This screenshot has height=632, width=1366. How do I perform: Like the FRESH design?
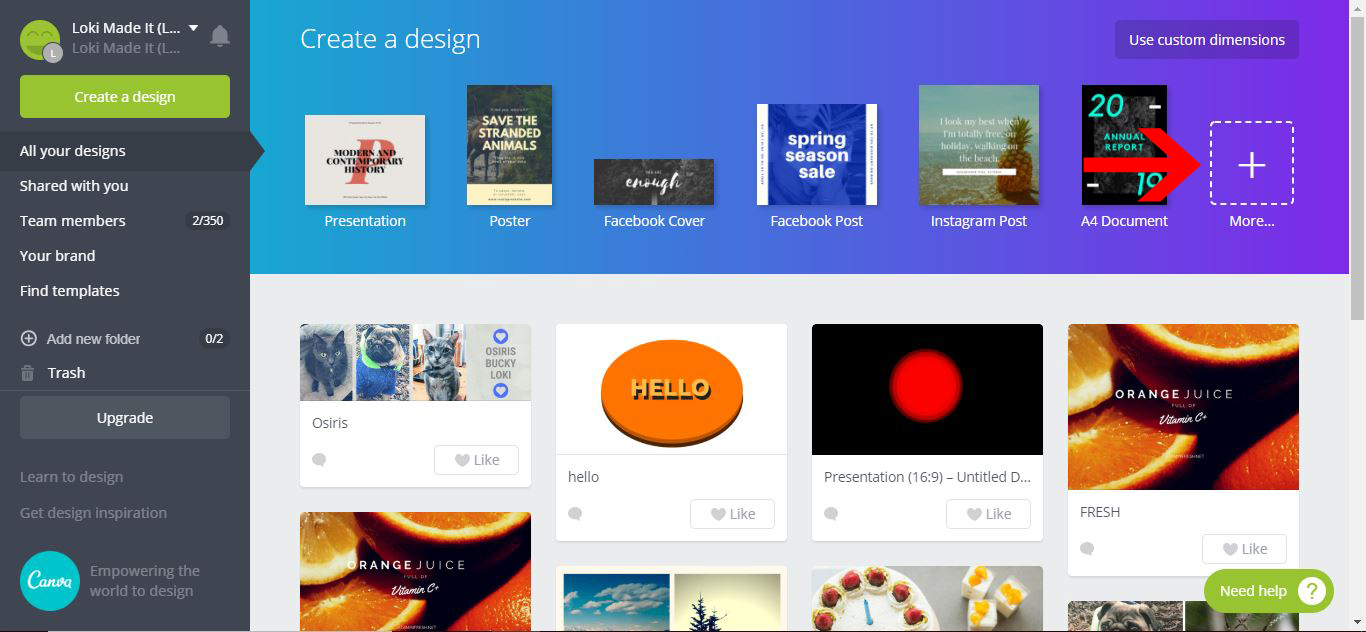[x=1244, y=548]
